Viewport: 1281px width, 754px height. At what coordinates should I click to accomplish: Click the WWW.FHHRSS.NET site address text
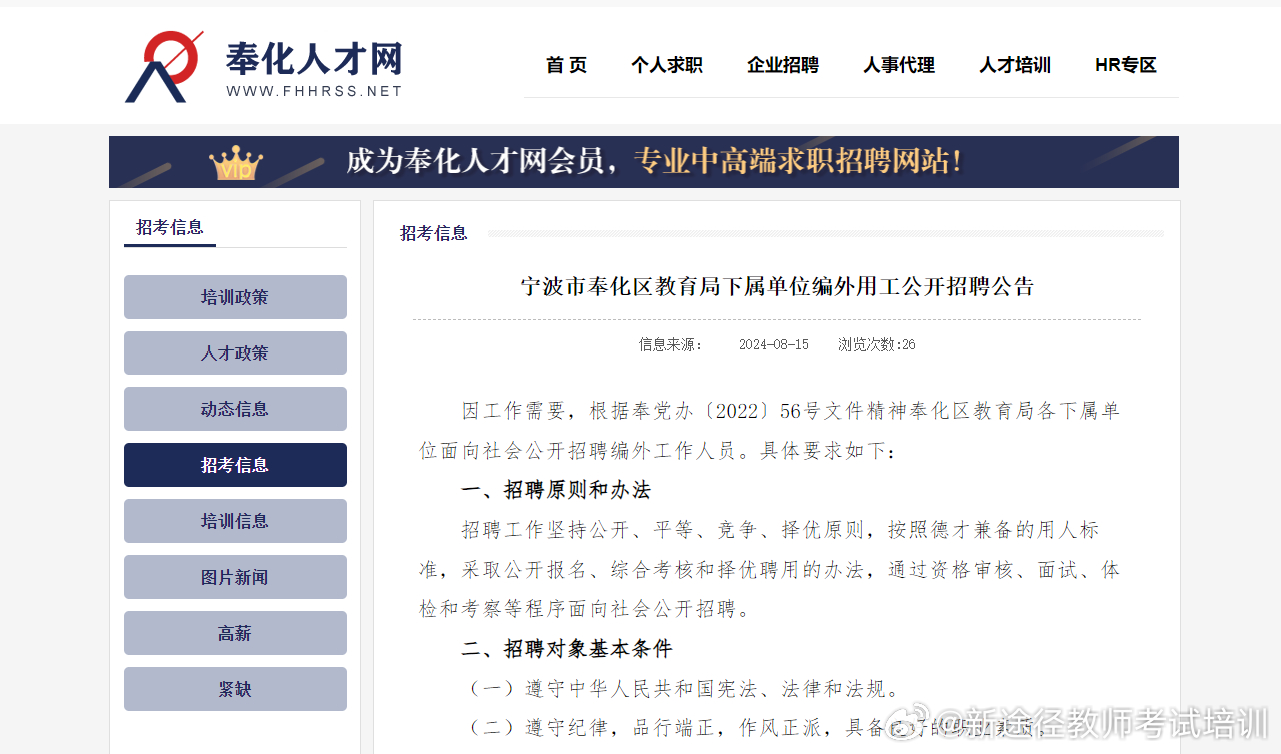tap(313, 91)
